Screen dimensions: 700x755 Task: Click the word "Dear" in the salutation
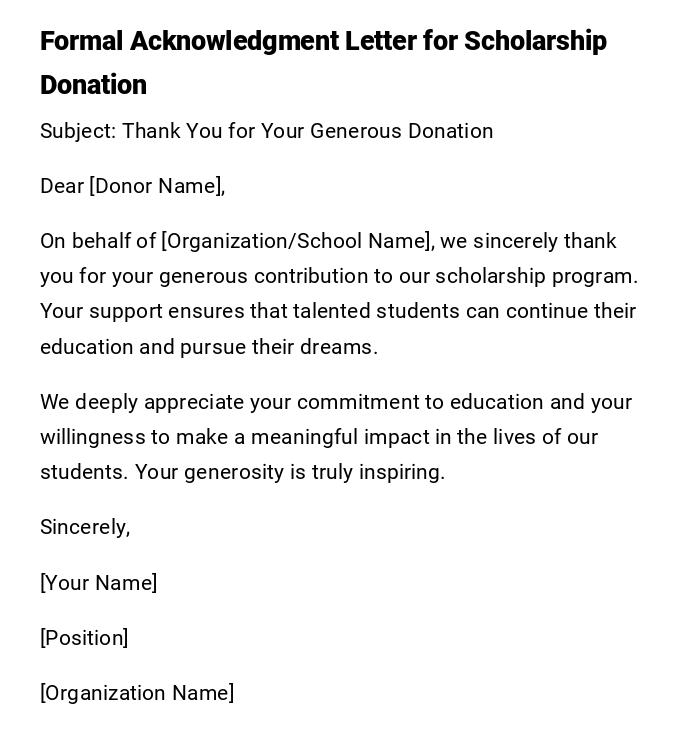[62, 186]
